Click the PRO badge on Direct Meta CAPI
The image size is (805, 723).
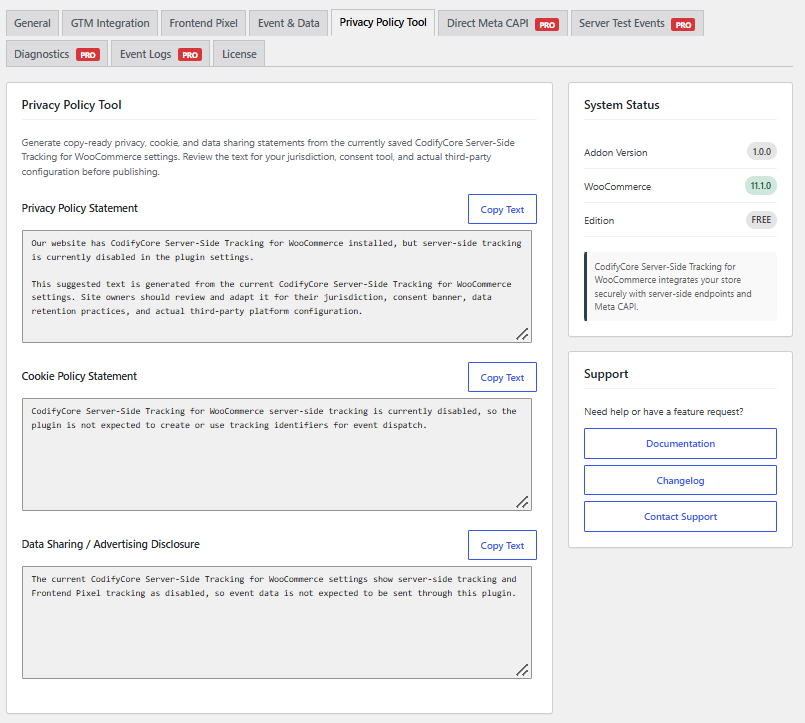[x=547, y=25]
